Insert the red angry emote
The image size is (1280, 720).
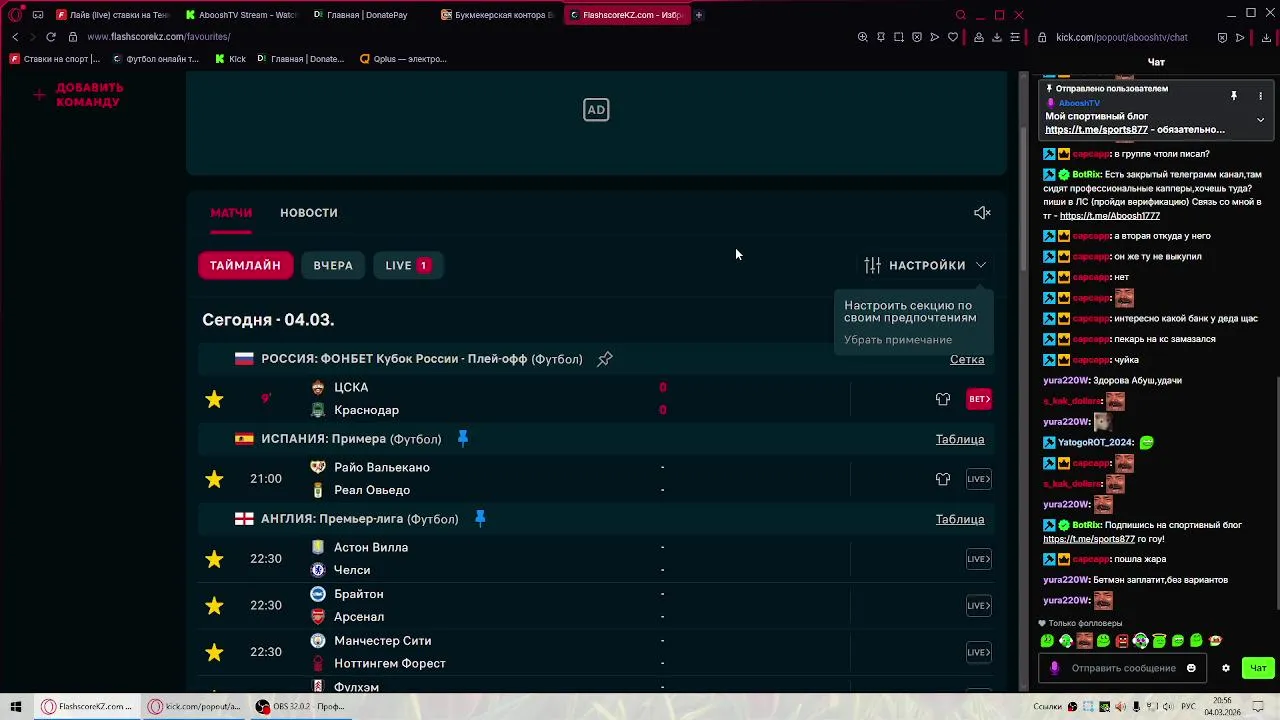[x=1122, y=641]
